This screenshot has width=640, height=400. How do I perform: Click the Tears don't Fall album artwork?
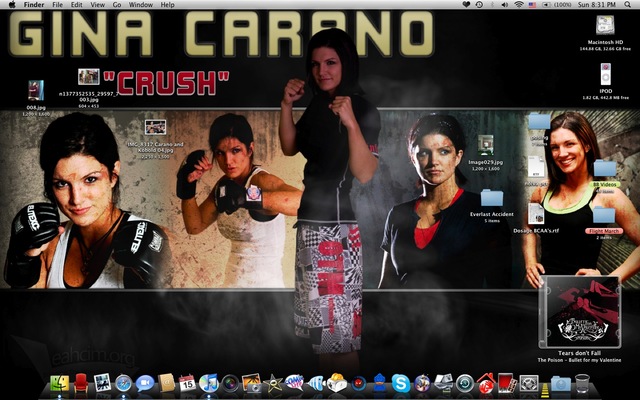(x=580, y=312)
